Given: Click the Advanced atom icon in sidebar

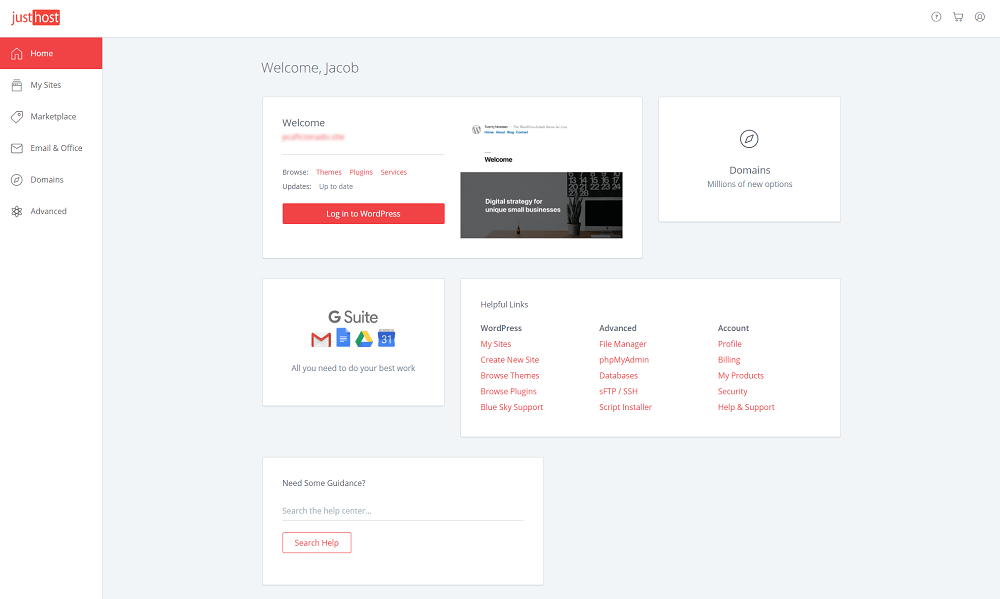Looking at the screenshot, I should point(17,211).
